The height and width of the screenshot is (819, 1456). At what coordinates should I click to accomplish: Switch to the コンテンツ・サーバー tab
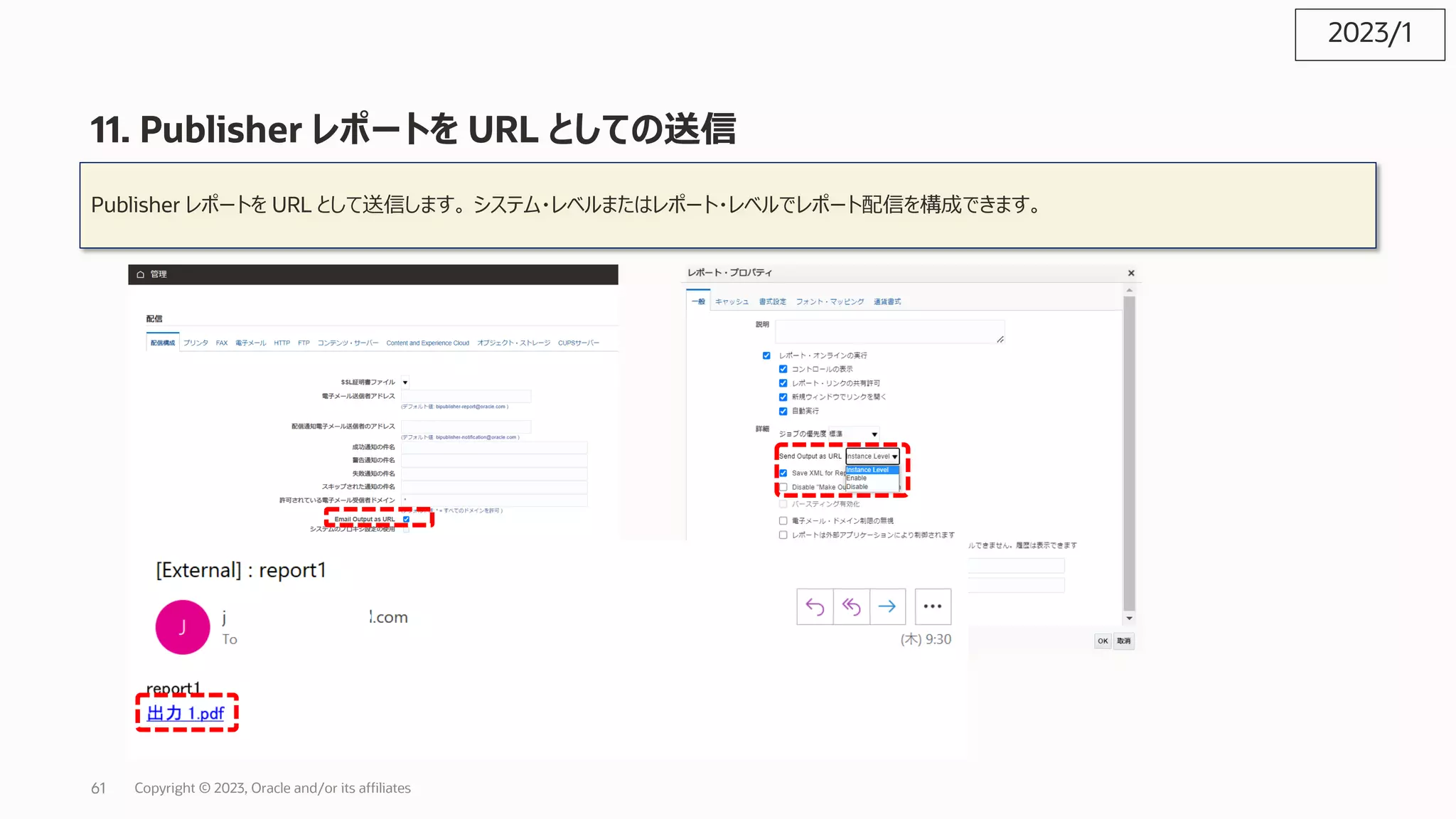[348, 343]
